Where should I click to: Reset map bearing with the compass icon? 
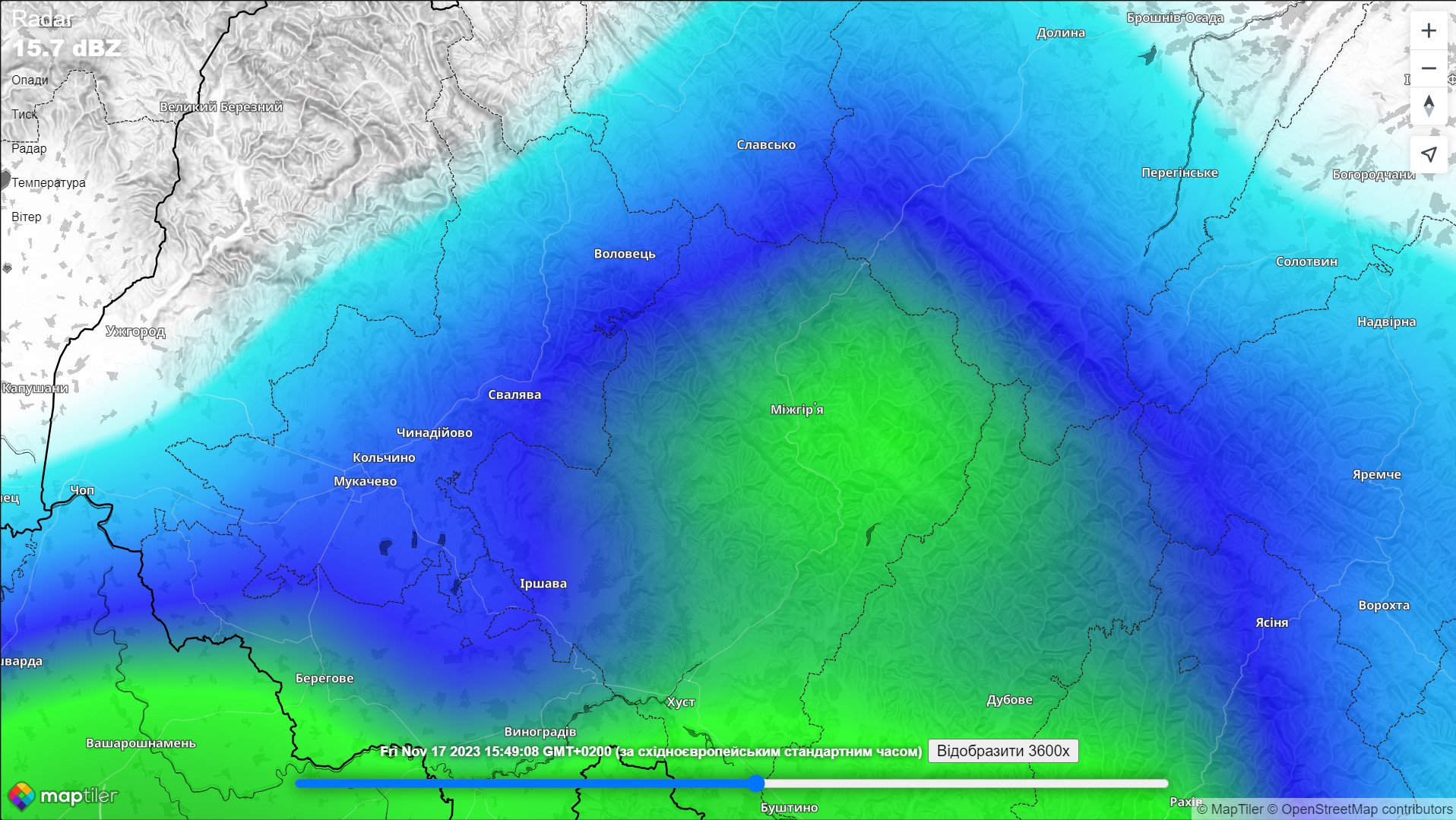pos(1429,106)
